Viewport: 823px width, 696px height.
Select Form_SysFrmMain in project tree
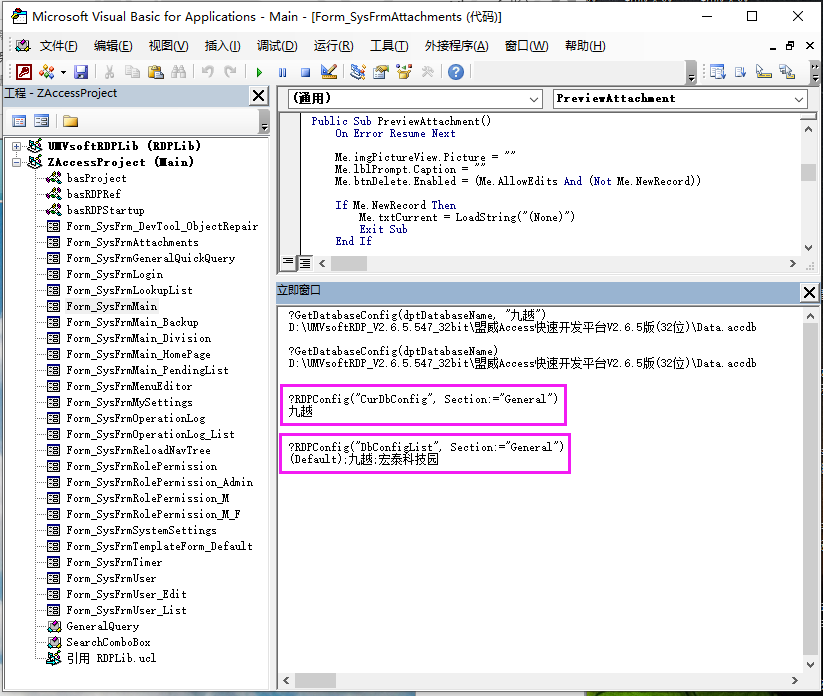pyautogui.click(x=111, y=307)
